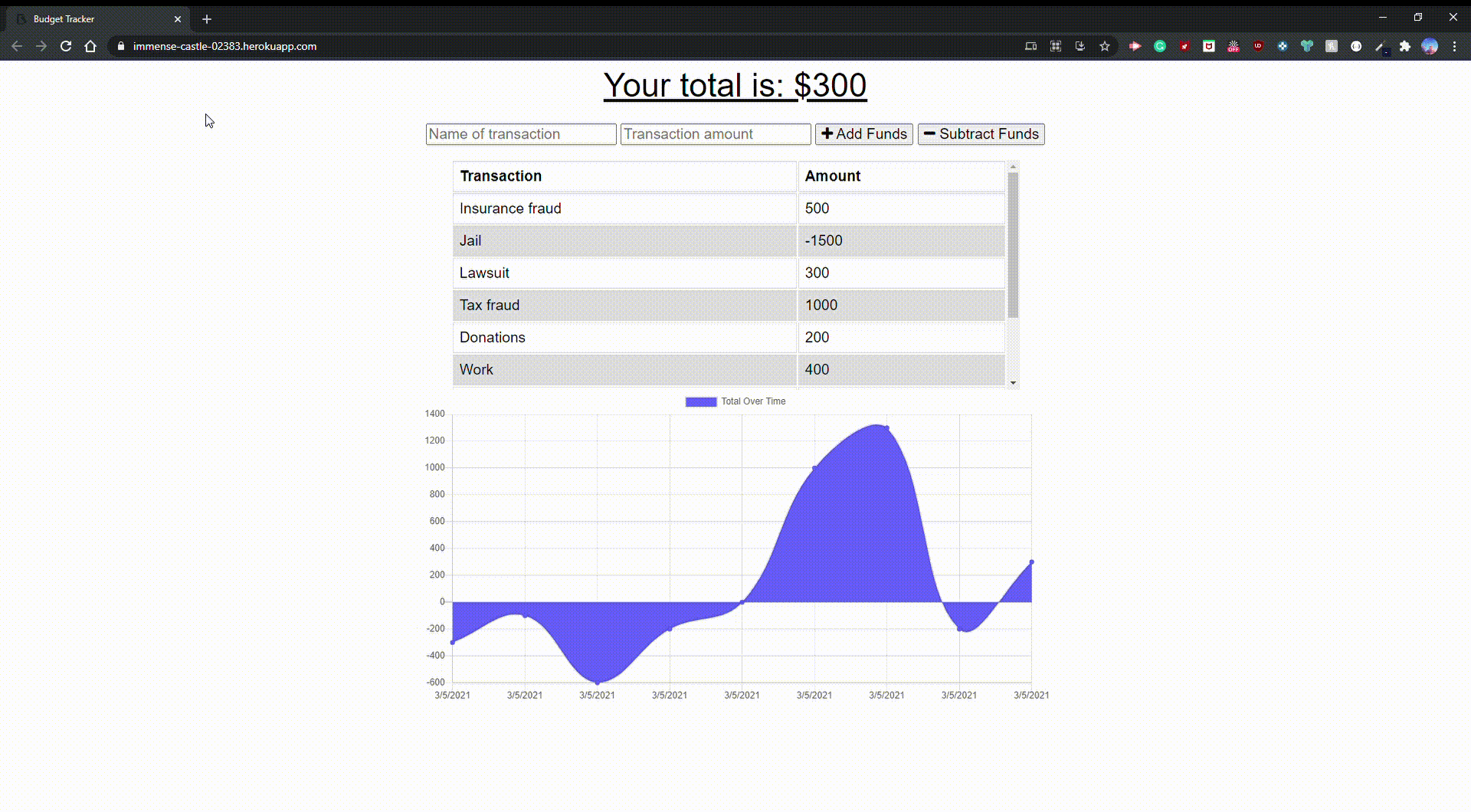The width and height of the screenshot is (1471, 812).
Task: Toggle the 'OFF' adblocker extension
Action: tap(1233, 46)
